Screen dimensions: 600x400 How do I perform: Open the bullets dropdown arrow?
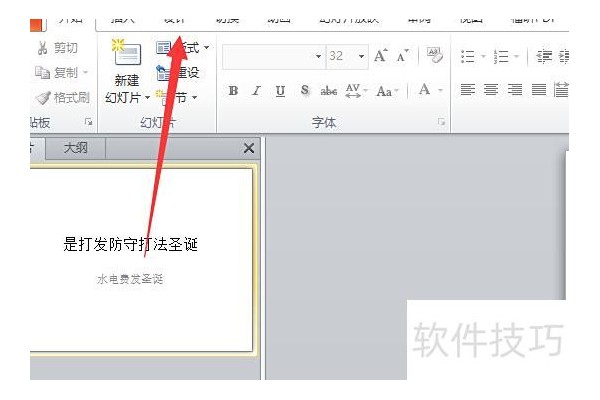pyautogui.click(x=483, y=56)
